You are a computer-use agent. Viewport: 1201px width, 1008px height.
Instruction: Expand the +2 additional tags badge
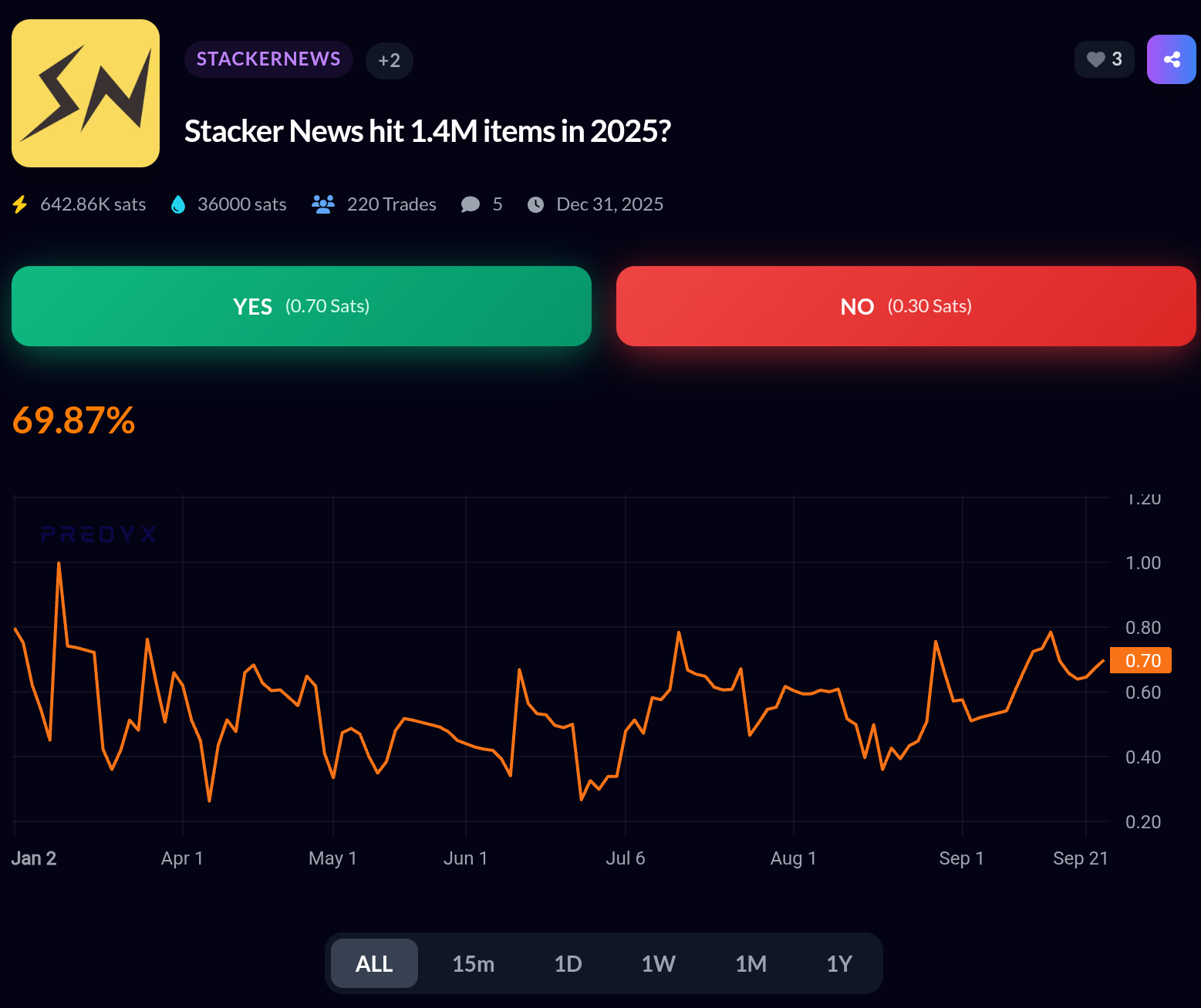coord(390,60)
